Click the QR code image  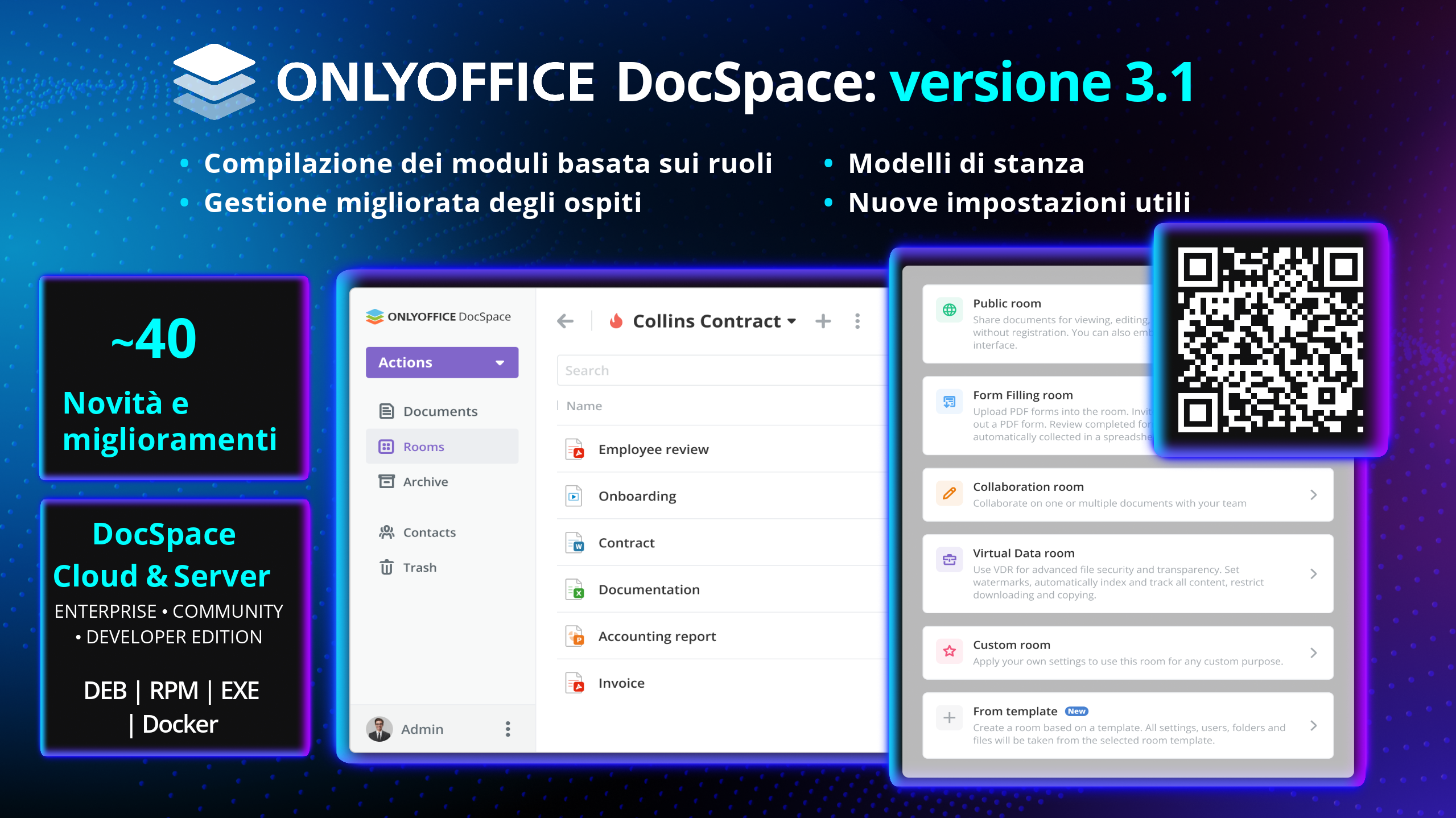(1270, 340)
